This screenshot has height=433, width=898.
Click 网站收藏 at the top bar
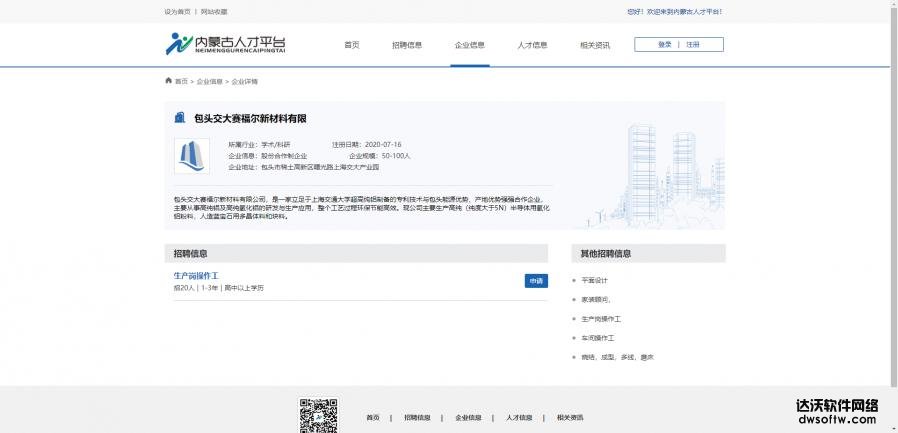[x=214, y=11]
